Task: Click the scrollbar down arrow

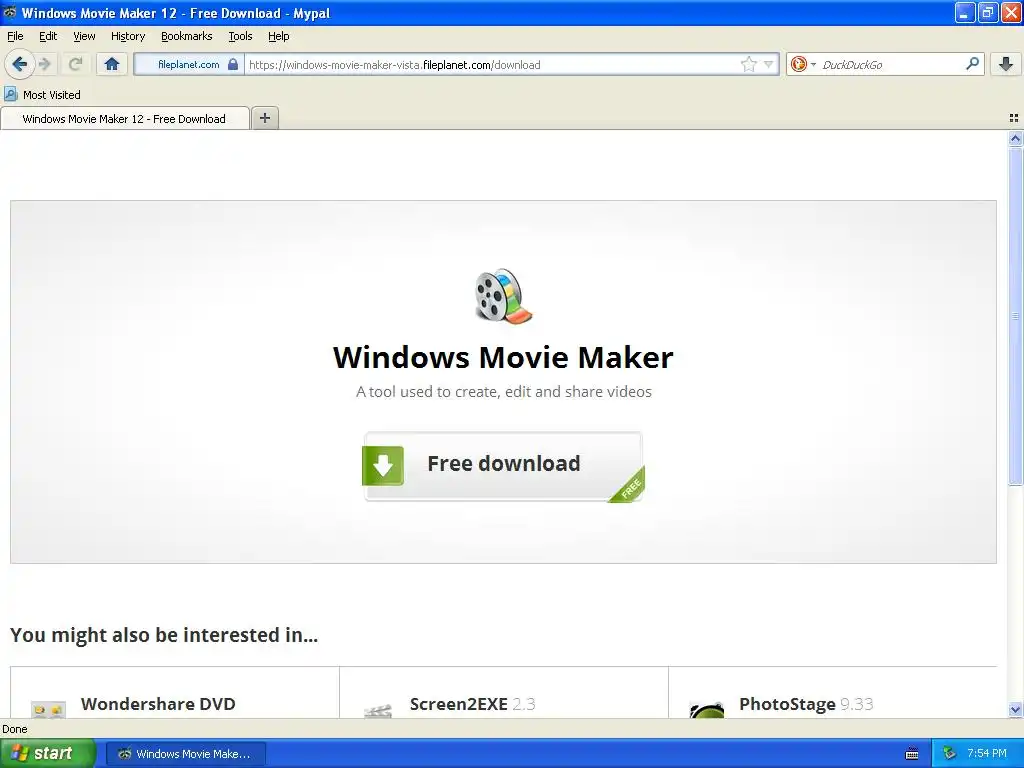Action: point(1015,709)
